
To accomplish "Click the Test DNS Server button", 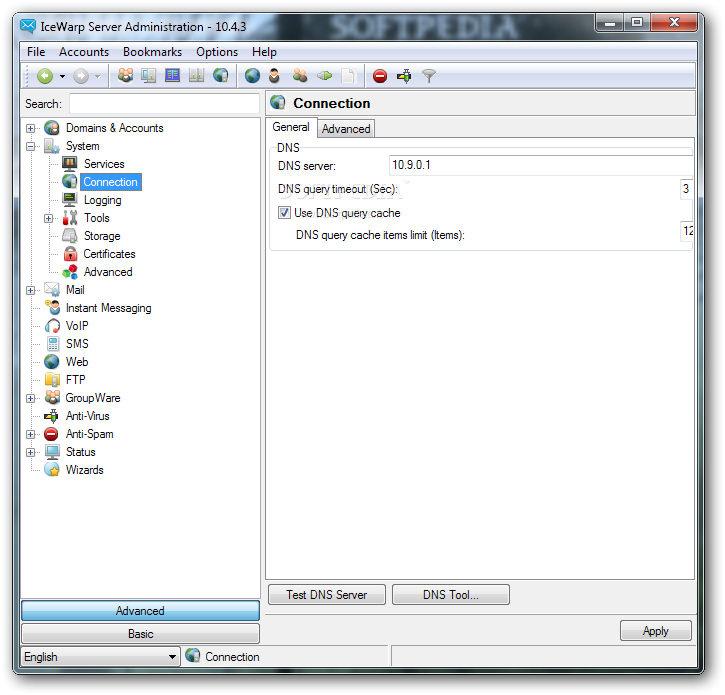I will pos(326,595).
